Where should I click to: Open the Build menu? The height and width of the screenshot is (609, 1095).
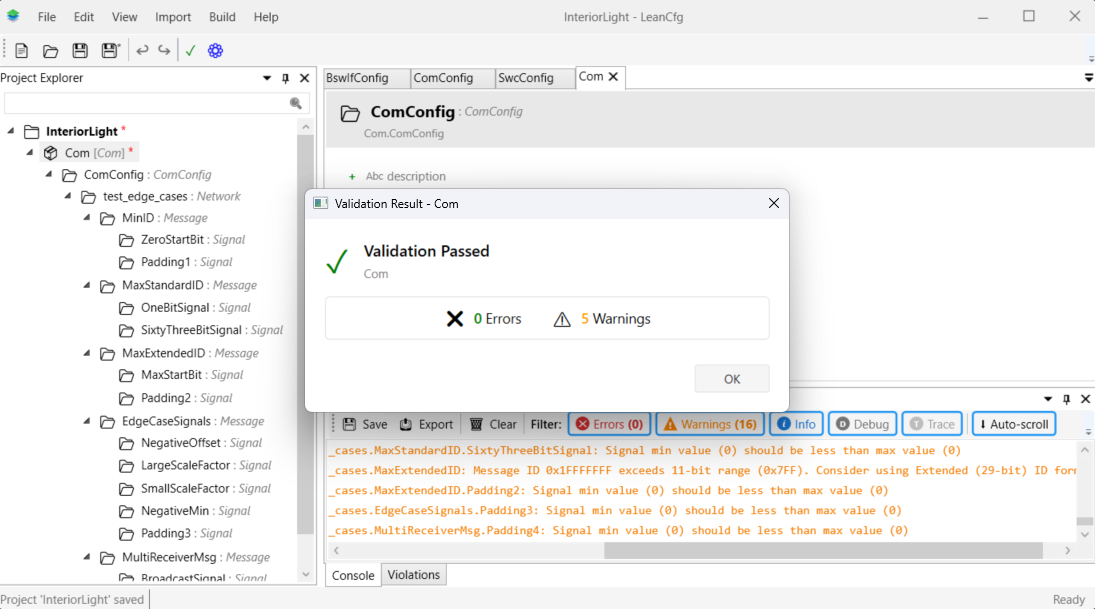pyautogui.click(x=222, y=17)
